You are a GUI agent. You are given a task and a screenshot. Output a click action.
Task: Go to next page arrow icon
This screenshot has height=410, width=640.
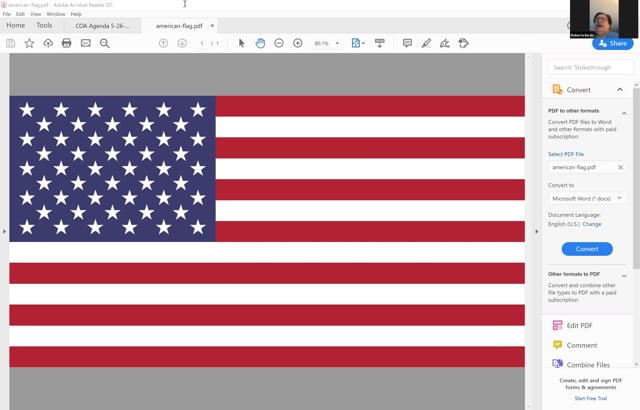coord(182,43)
